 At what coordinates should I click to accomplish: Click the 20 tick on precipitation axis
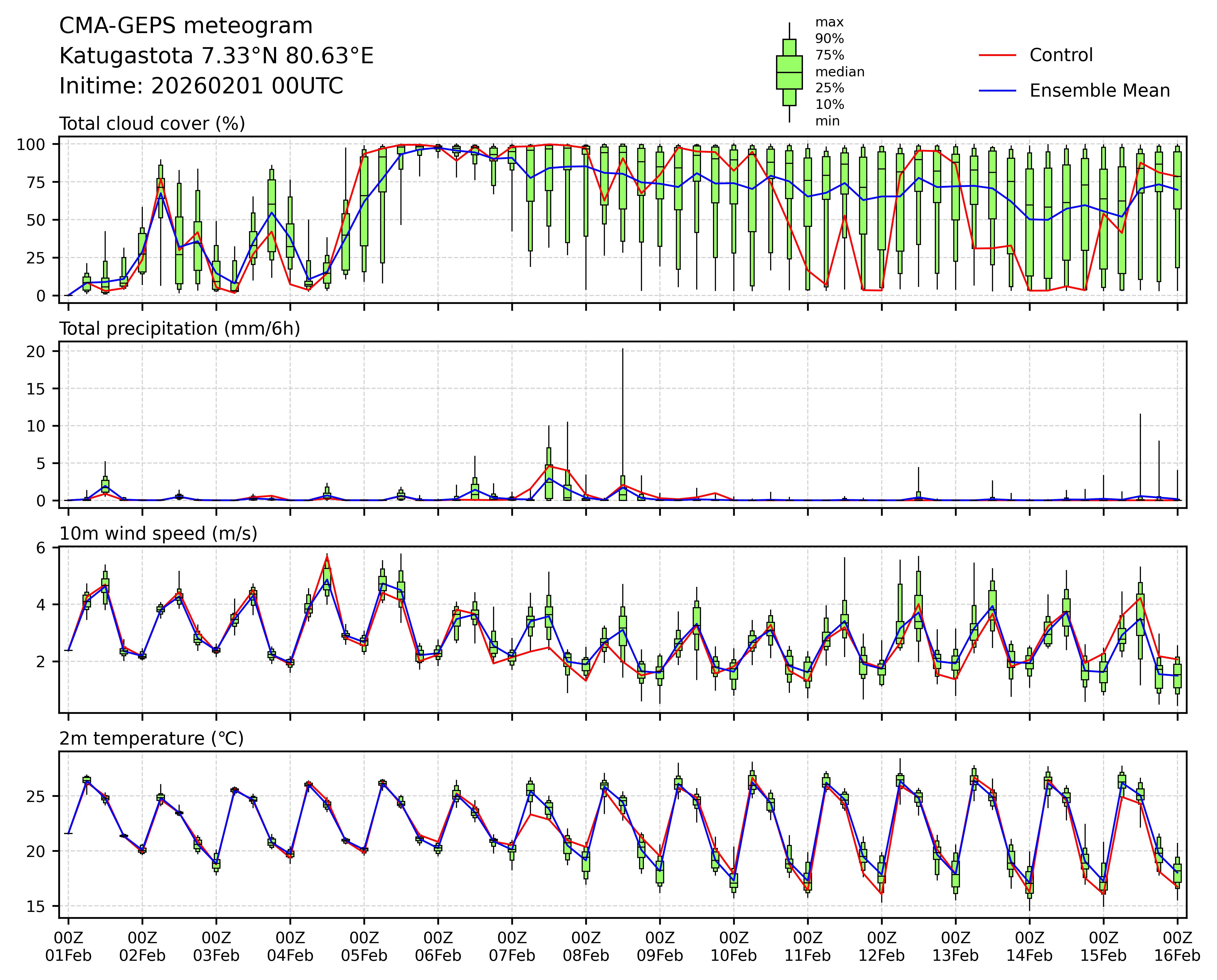pos(35,352)
